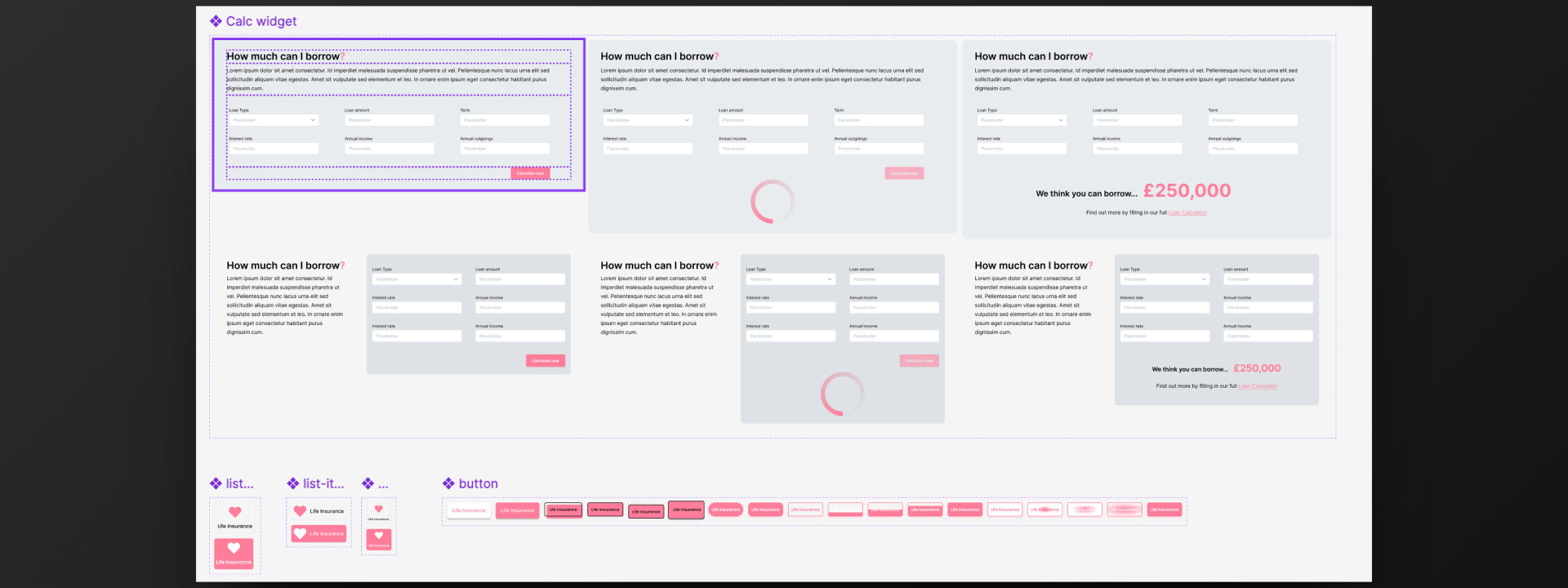
Task: Follow Loan Calculator link in bottom-right widget
Action: click(x=1257, y=386)
